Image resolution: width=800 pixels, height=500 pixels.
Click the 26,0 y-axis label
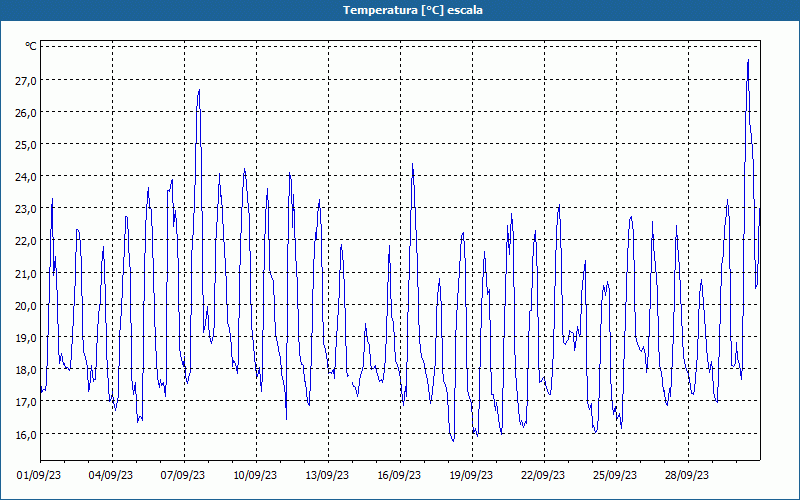point(26,113)
